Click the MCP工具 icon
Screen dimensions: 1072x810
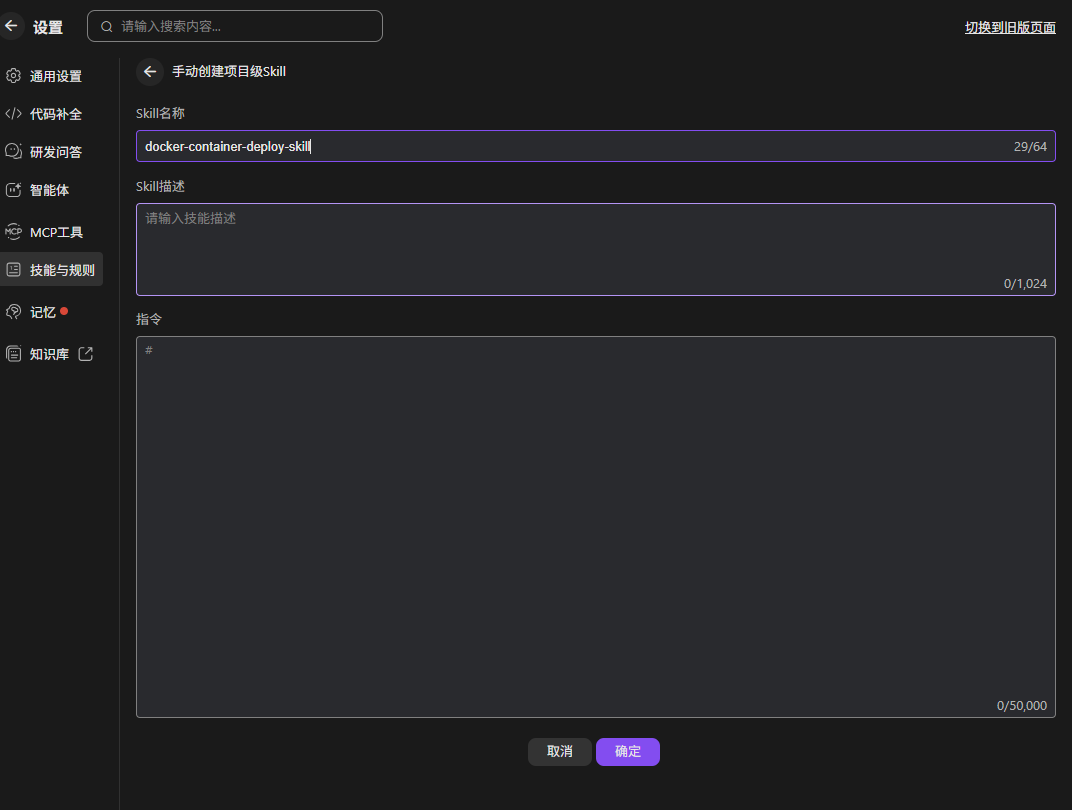point(14,232)
